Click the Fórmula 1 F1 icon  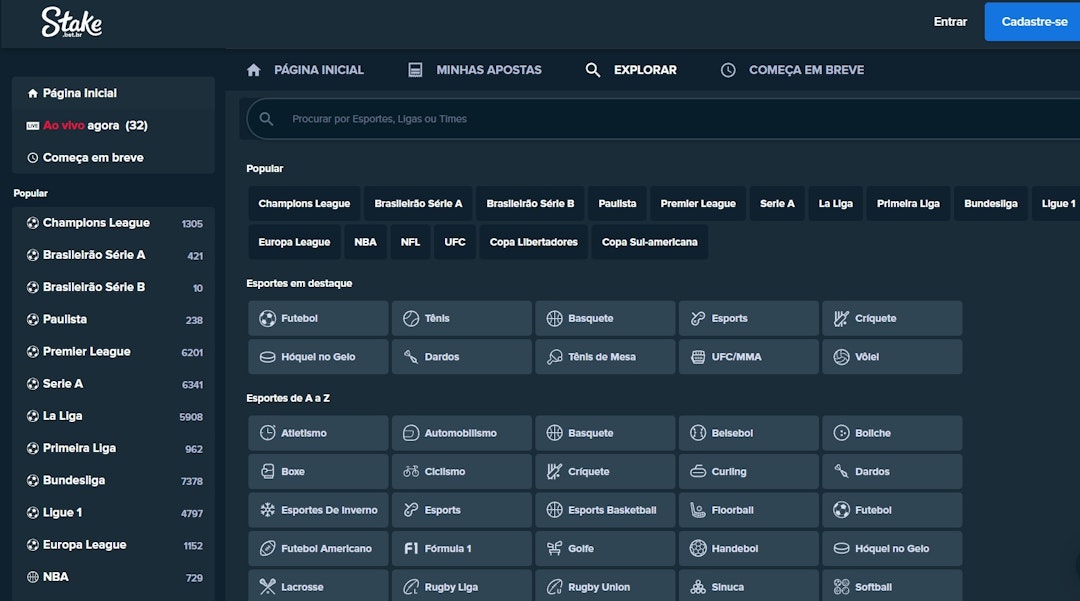411,549
